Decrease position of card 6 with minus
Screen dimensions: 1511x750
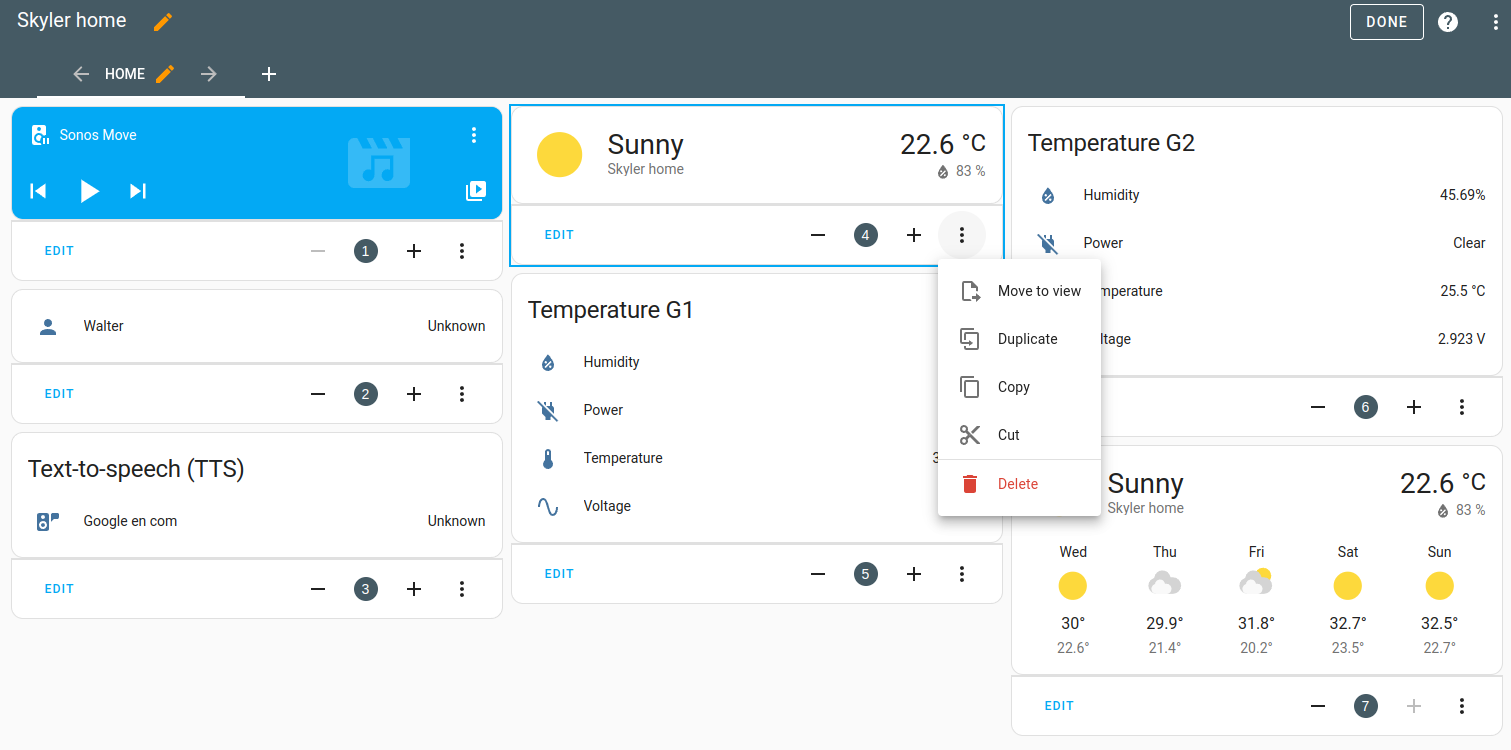coord(1318,407)
